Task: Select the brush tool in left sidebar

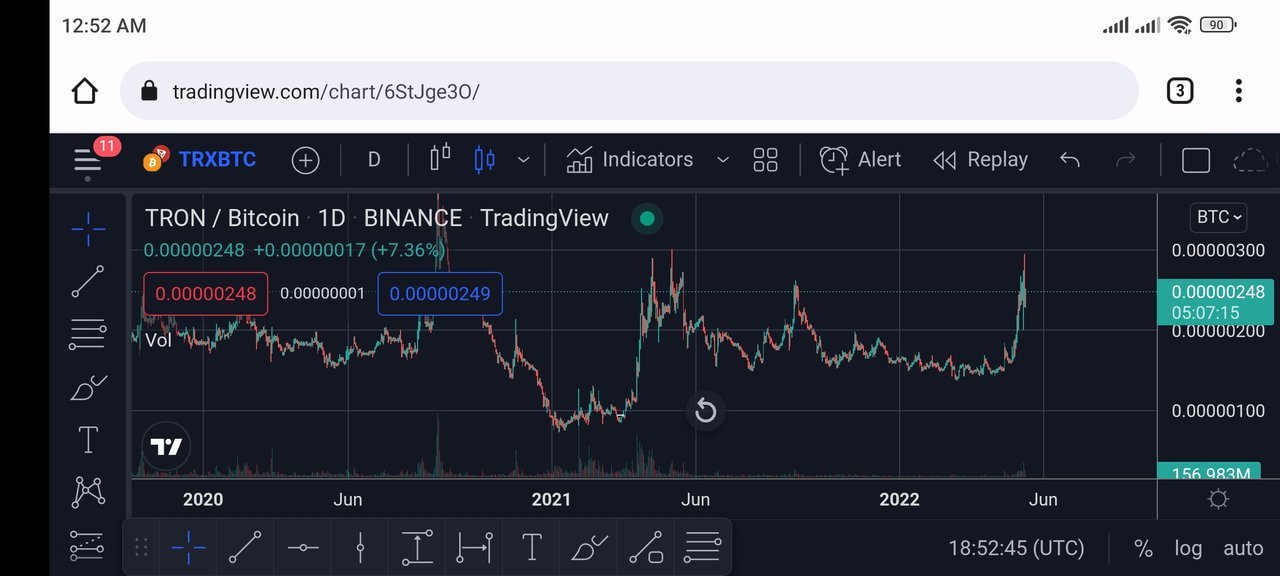Action: [x=88, y=387]
